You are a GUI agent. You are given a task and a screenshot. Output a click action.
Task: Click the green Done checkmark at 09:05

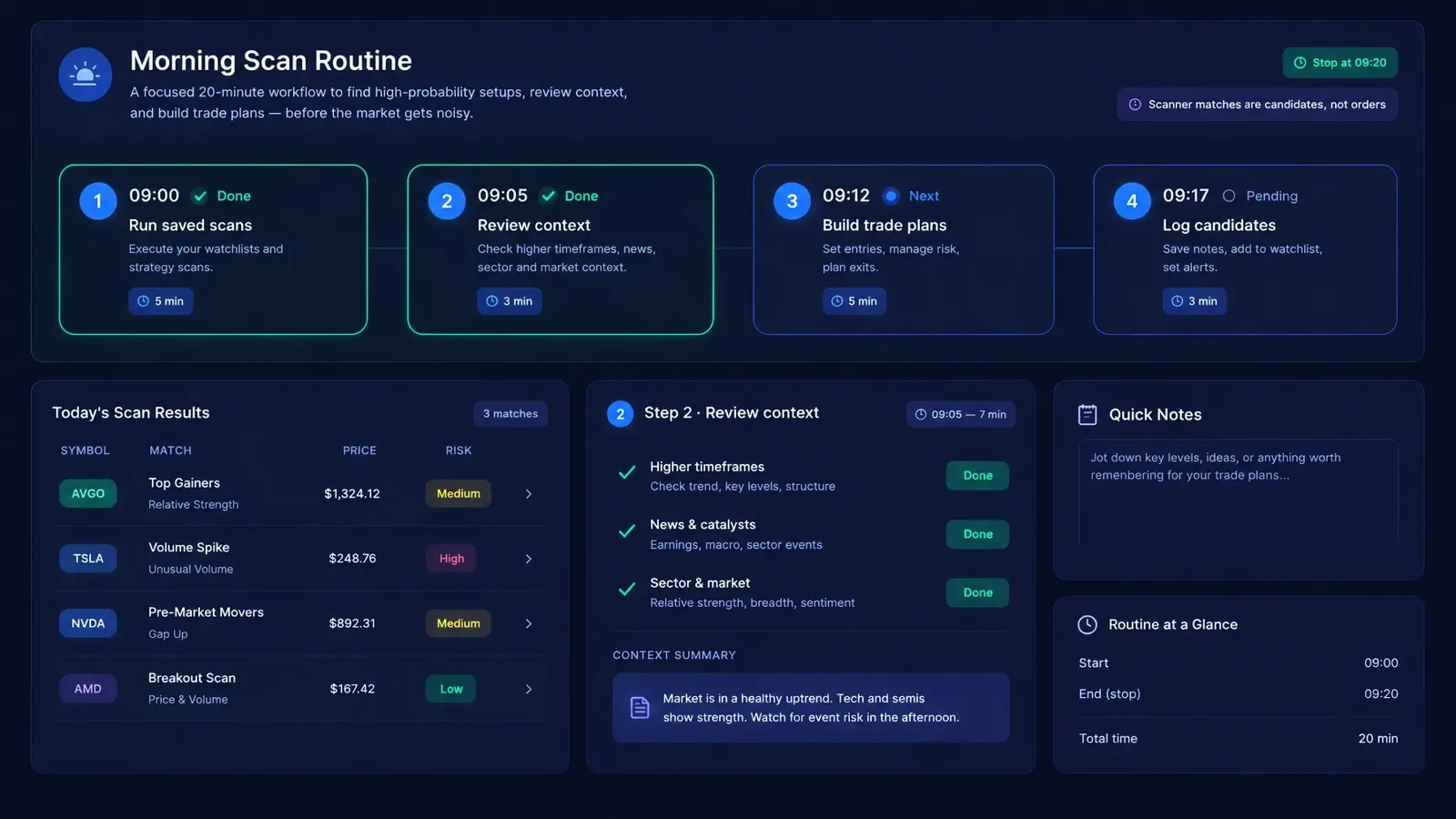(x=548, y=196)
